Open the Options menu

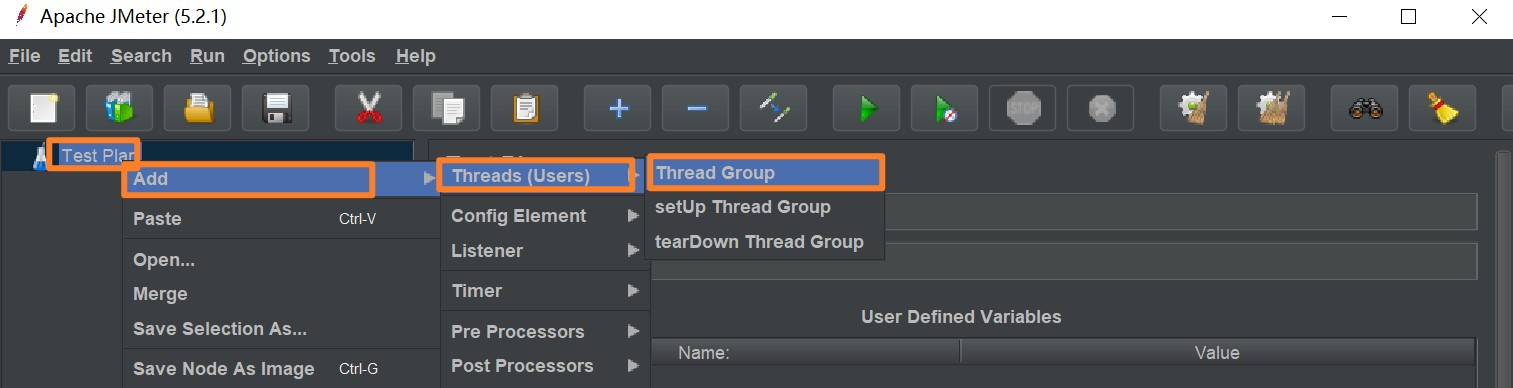tap(276, 56)
